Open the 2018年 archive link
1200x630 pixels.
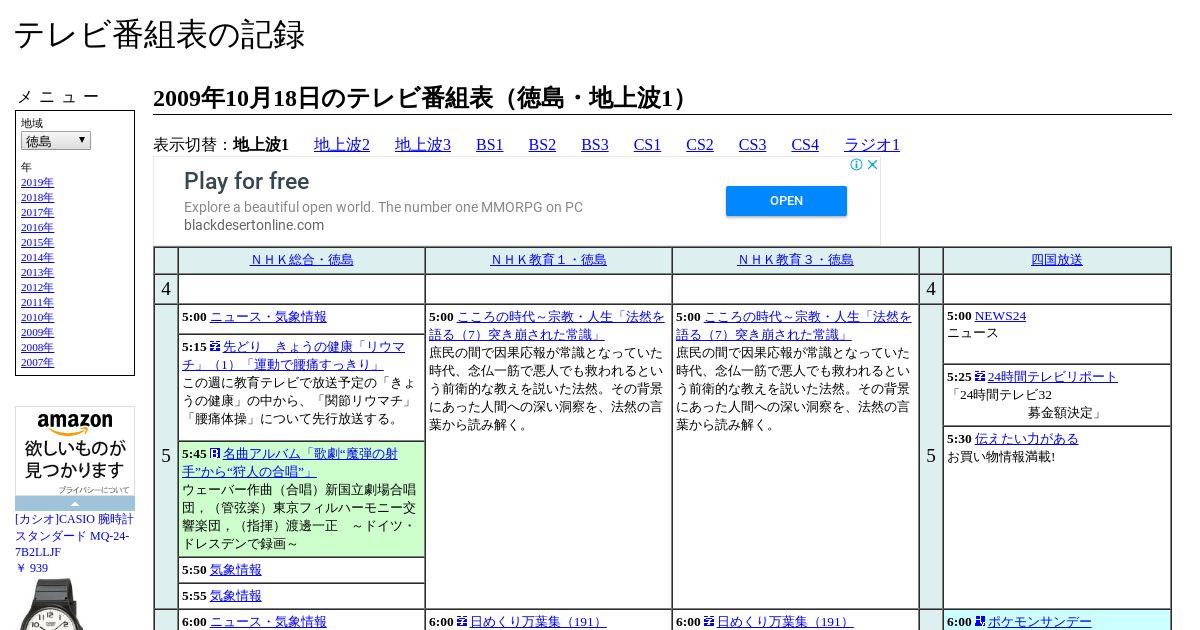(x=37, y=198)
